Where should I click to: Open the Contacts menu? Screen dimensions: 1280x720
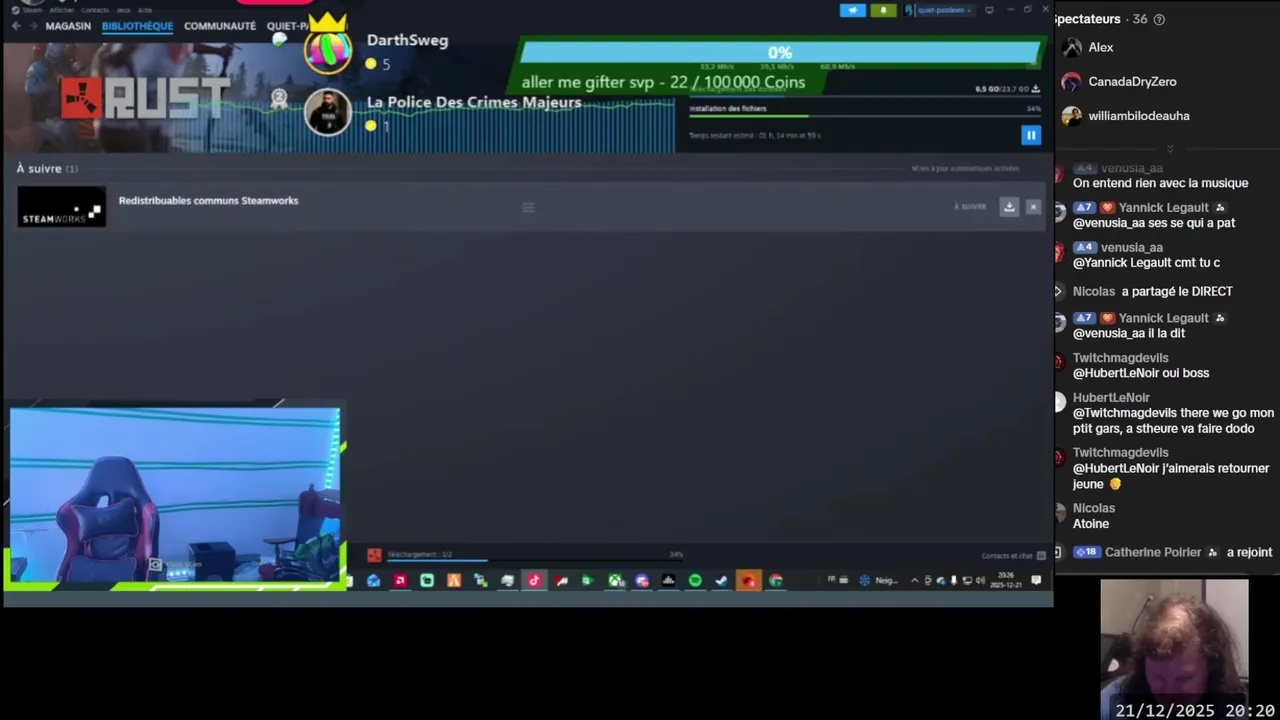tap(95, 10)
